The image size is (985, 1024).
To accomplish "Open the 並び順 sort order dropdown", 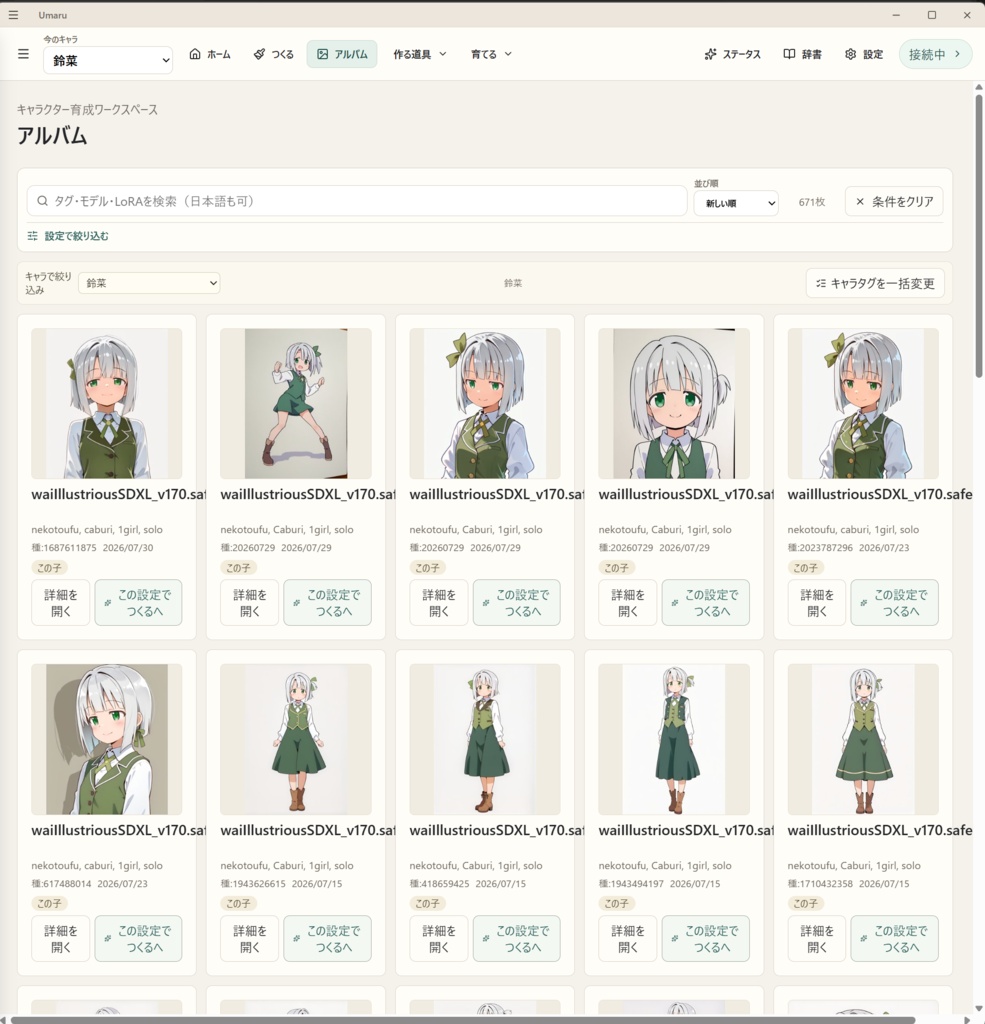I will (x=735, y=203).
